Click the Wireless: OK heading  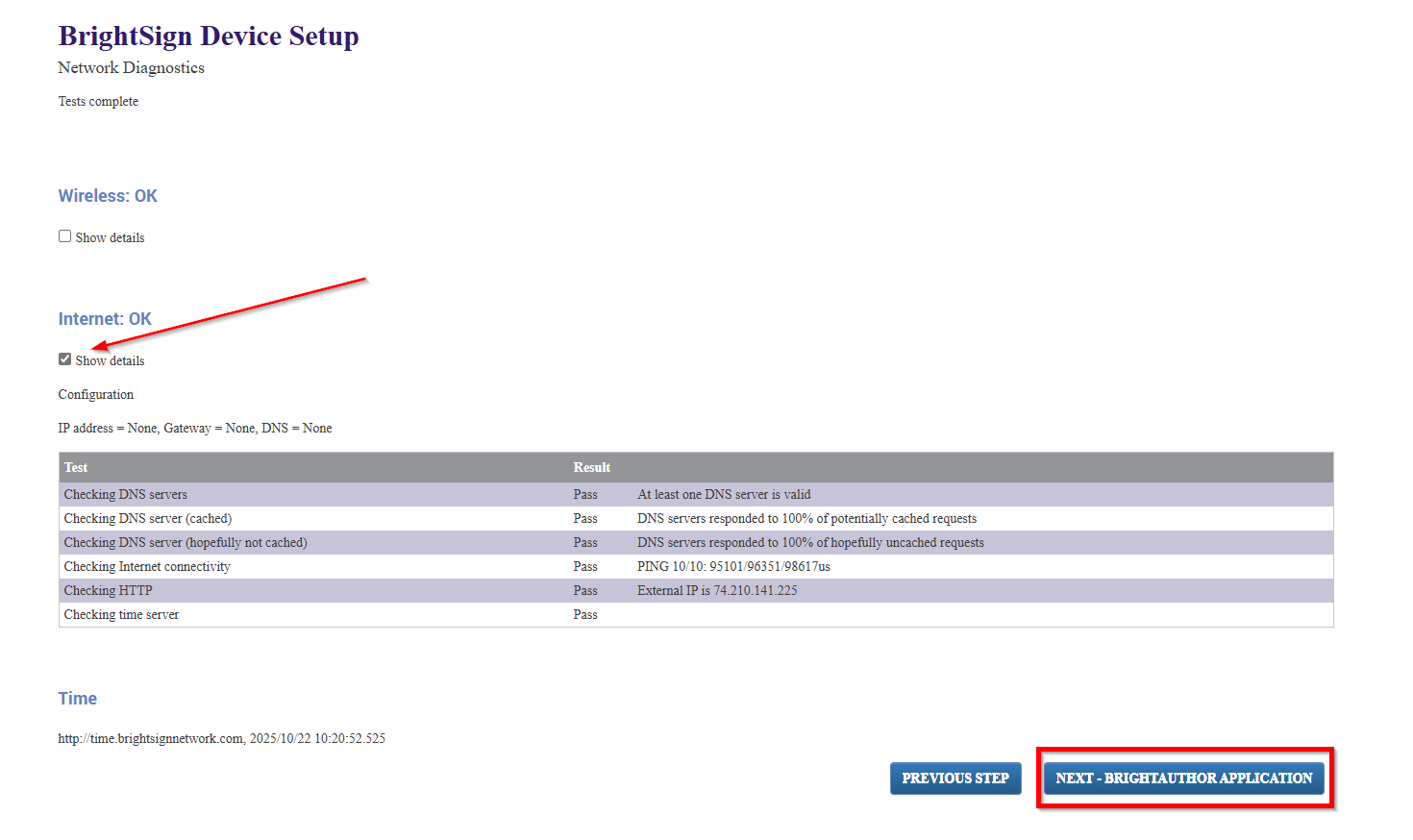point(108,196)
